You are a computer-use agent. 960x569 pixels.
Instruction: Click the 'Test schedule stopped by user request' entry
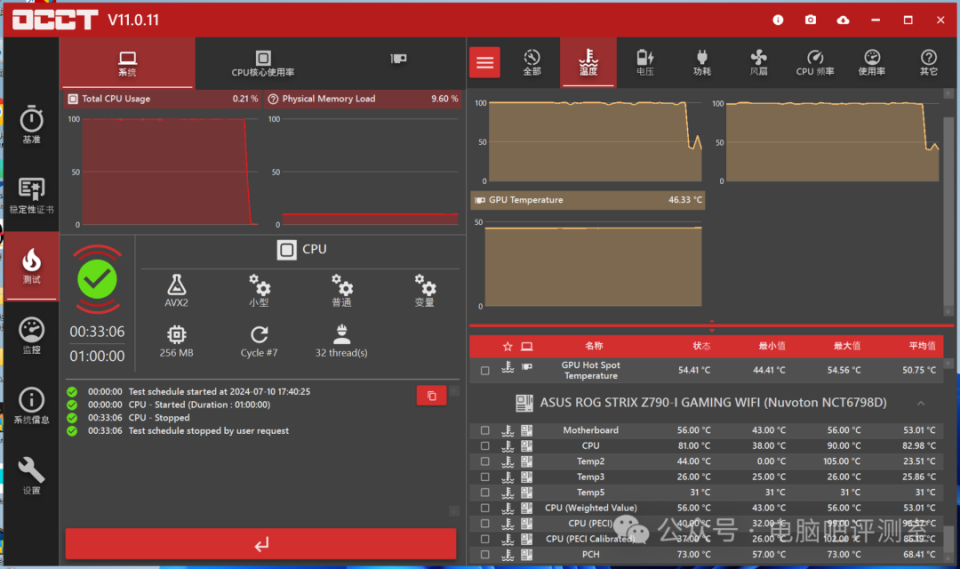click(209, 431)
